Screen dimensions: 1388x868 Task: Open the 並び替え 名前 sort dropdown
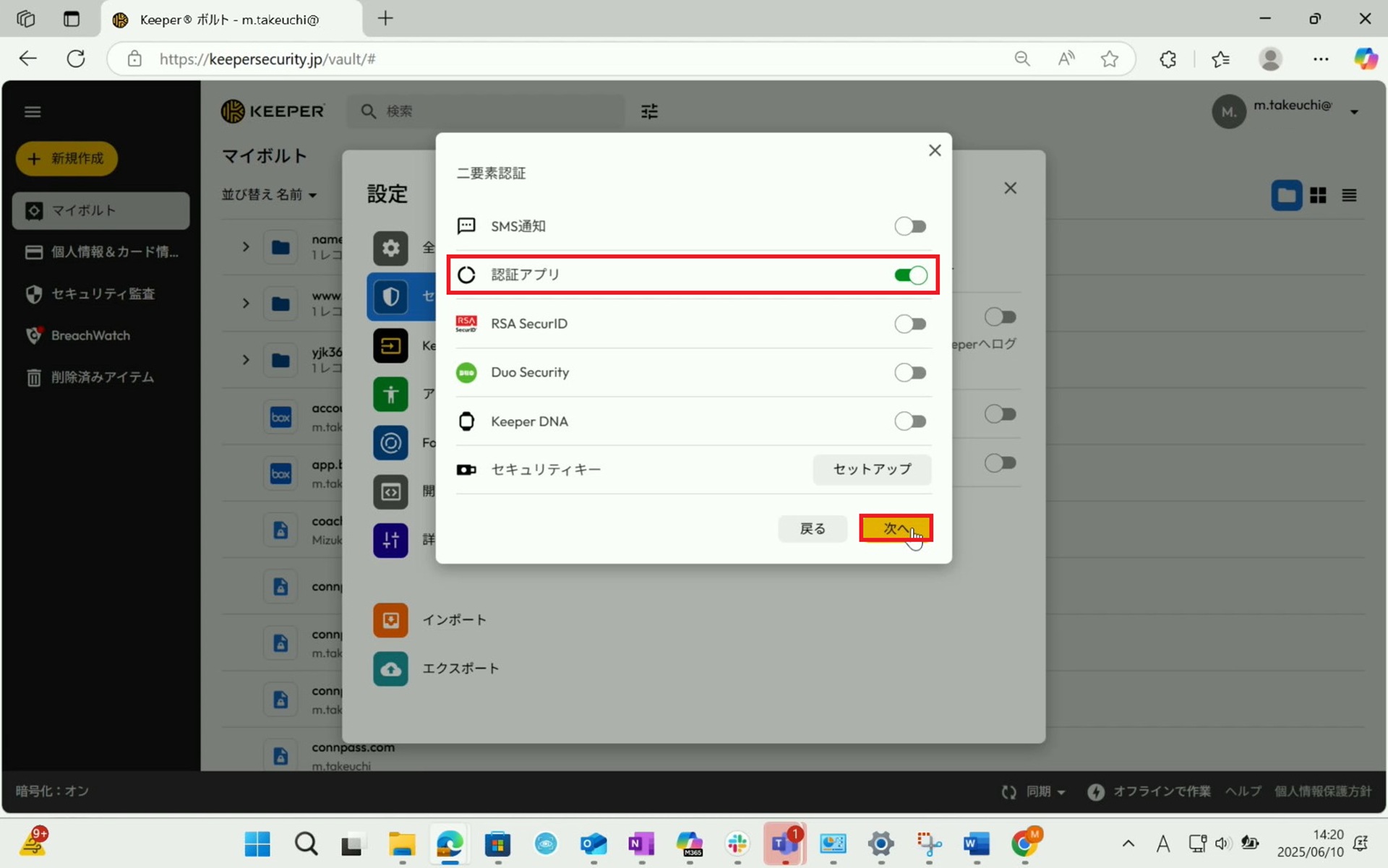(269, 194)
